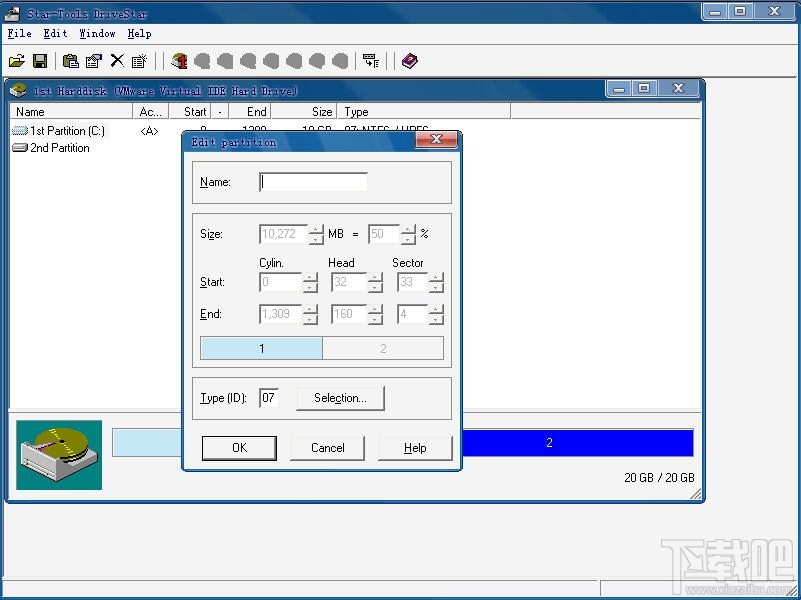The height and width of the screenshot is (600, 801).
Task: Increase the Size MB spinner
Action: [x=316, y=229]
